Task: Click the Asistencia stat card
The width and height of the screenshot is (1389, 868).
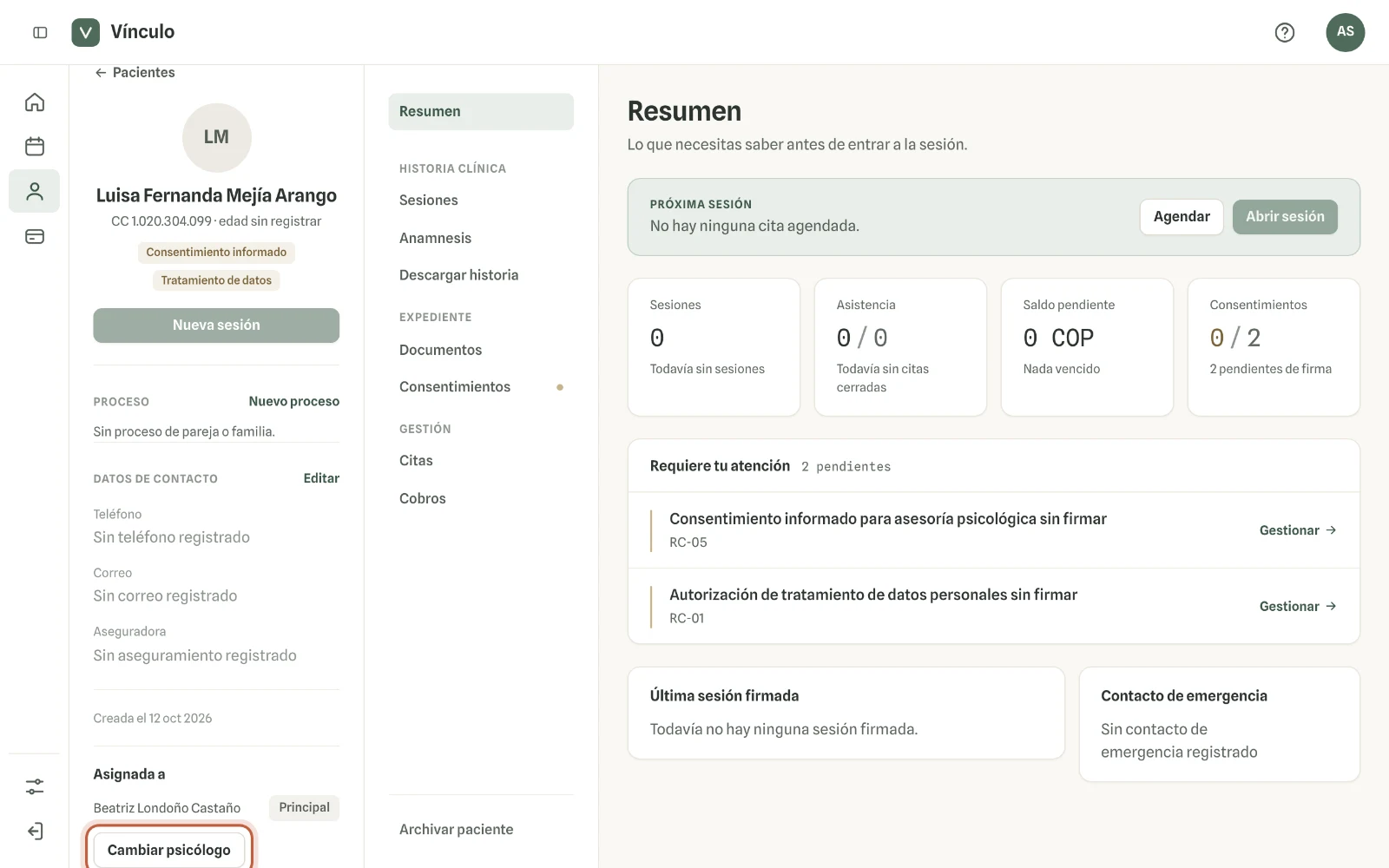Action: [x=900, y=347]
